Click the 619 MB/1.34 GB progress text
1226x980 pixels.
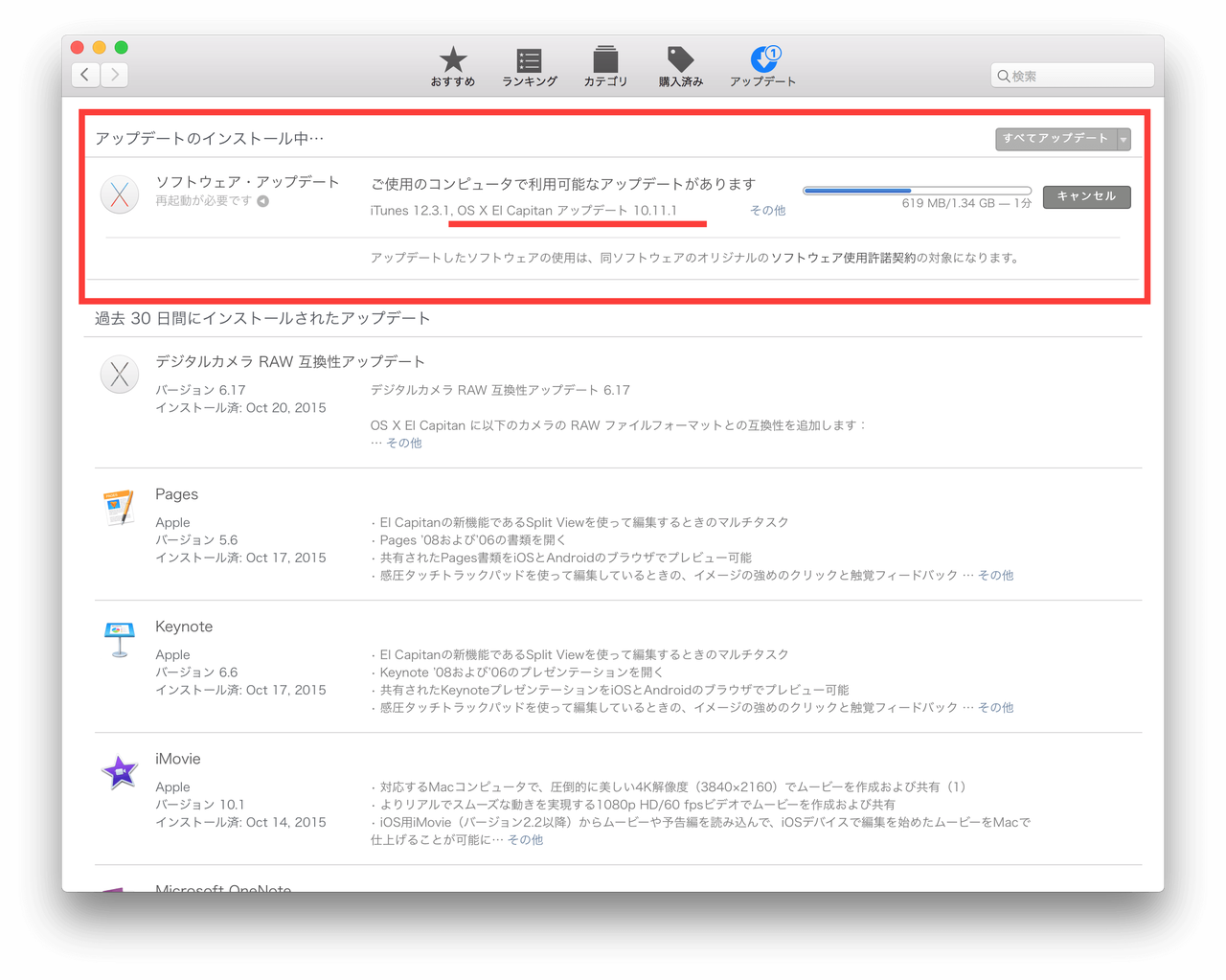(x=966, y=203)
